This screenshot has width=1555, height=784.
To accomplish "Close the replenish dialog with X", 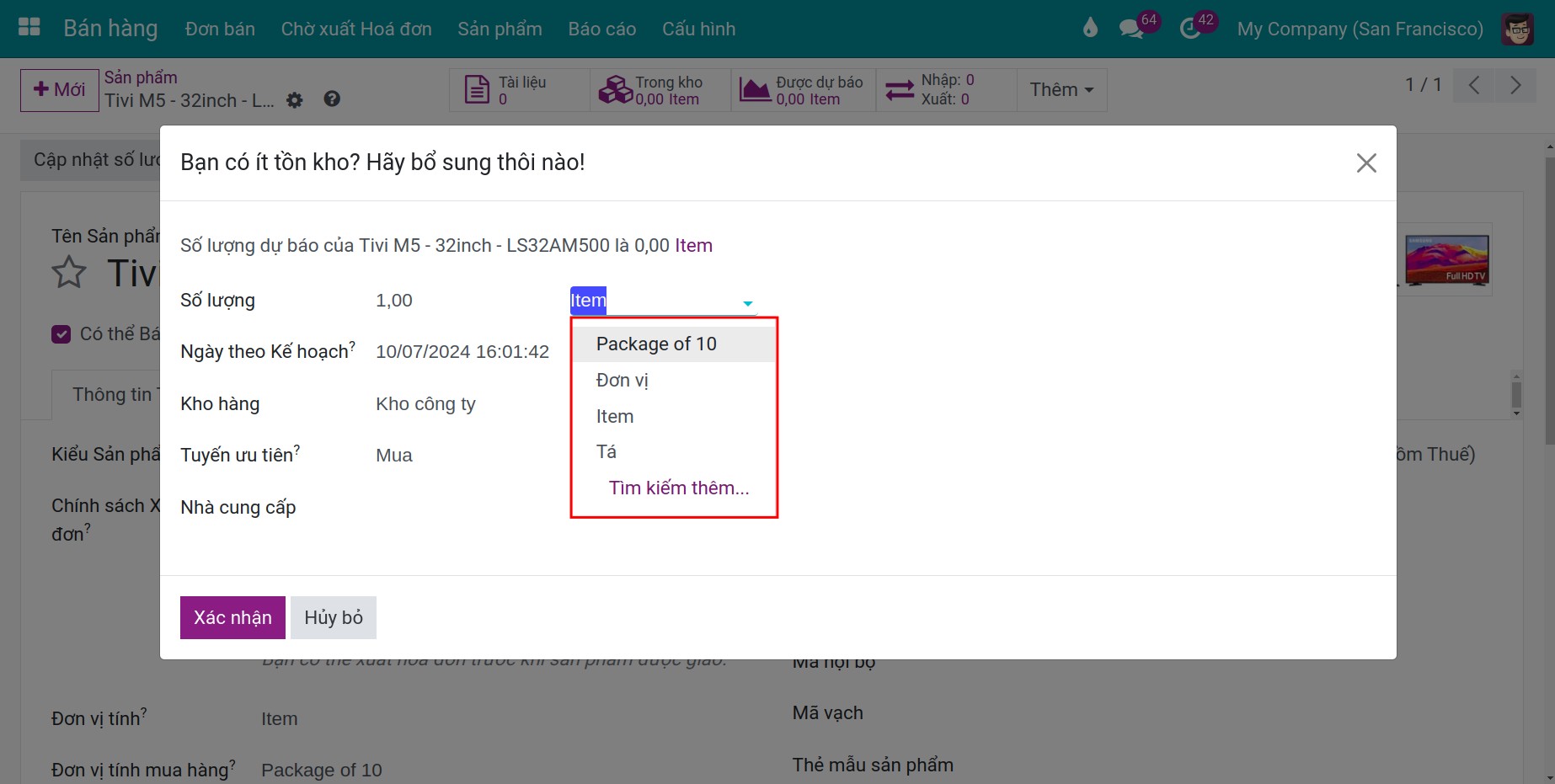I will pyautogui.click(x=1366, y=163).
